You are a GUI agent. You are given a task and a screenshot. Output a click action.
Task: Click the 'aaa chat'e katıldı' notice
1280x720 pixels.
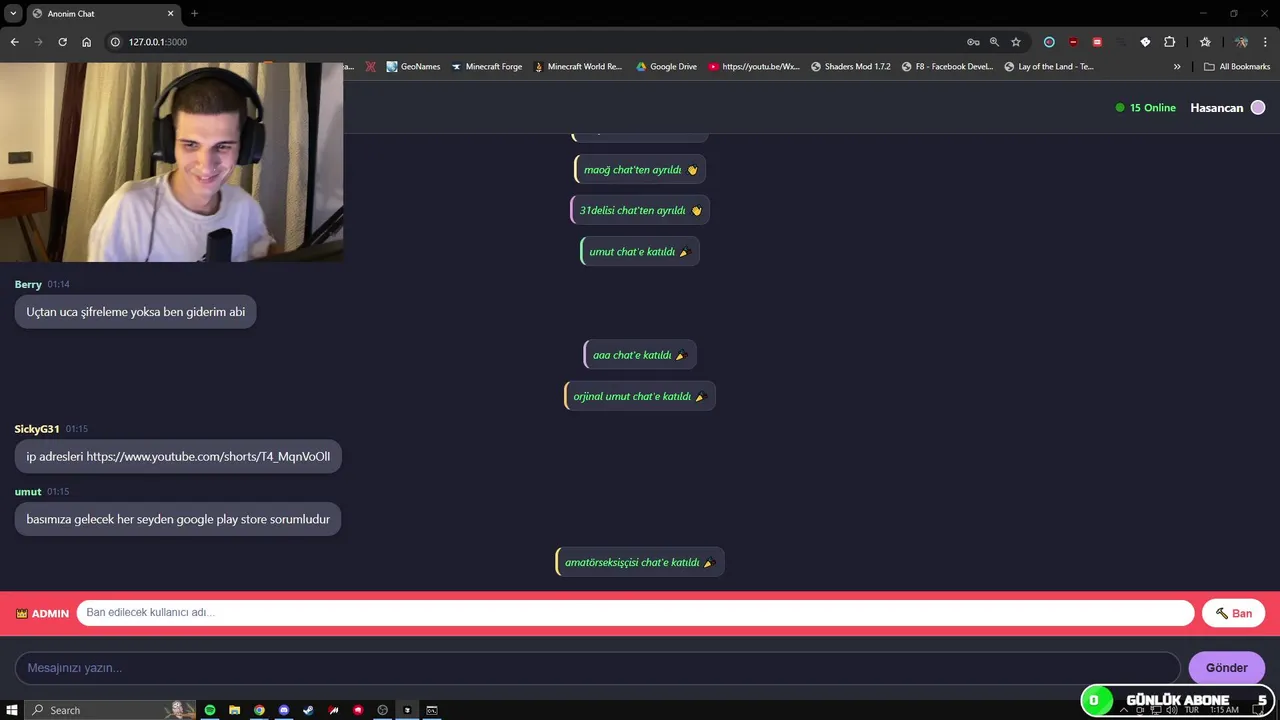639,355
